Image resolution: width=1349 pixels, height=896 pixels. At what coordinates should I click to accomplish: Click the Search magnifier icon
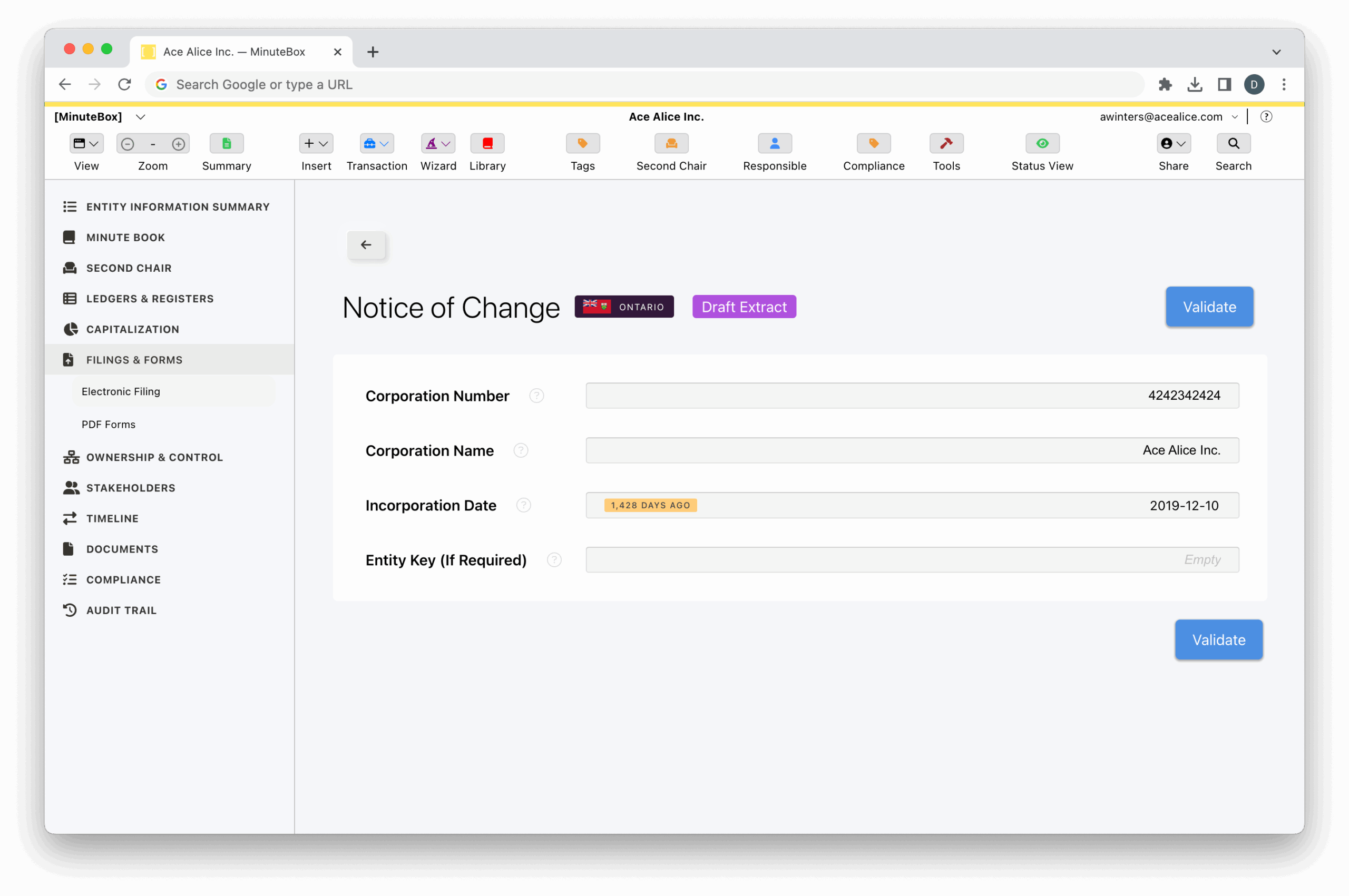coord(1233,143)
